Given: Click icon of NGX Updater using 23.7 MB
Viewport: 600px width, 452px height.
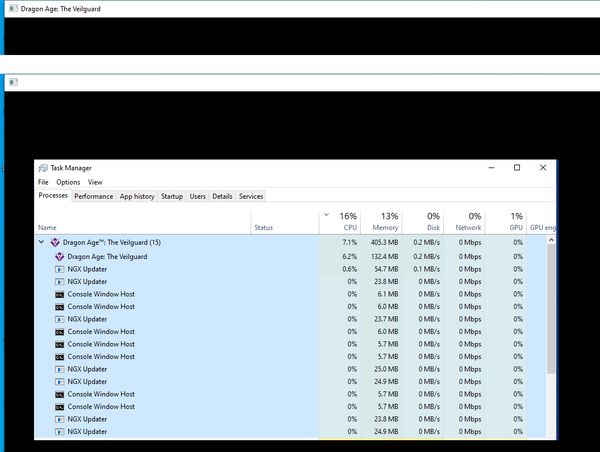Looking at the screenshot, I should [x=60, y=319].
